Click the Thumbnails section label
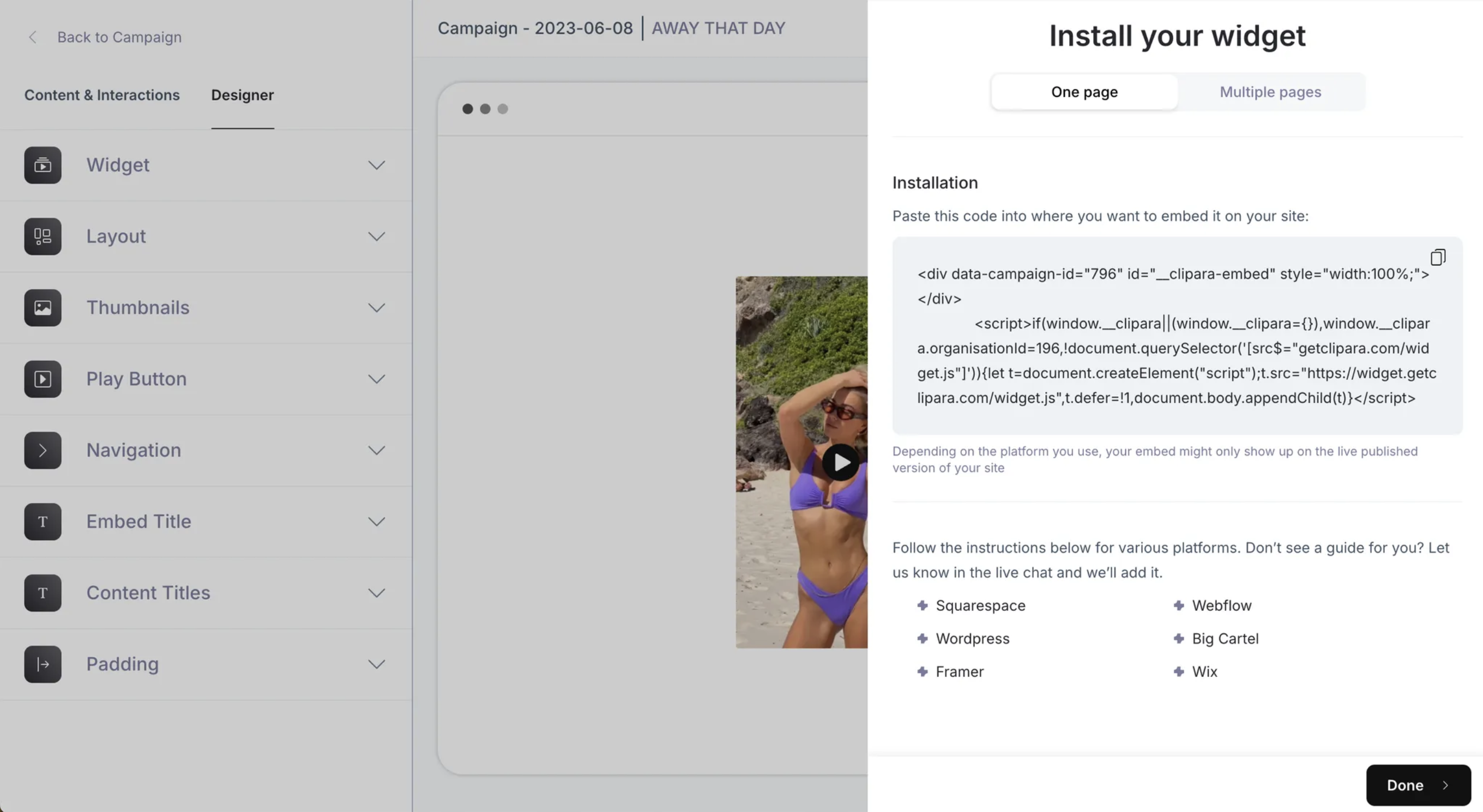1483x812 pixels. (137, 308)
